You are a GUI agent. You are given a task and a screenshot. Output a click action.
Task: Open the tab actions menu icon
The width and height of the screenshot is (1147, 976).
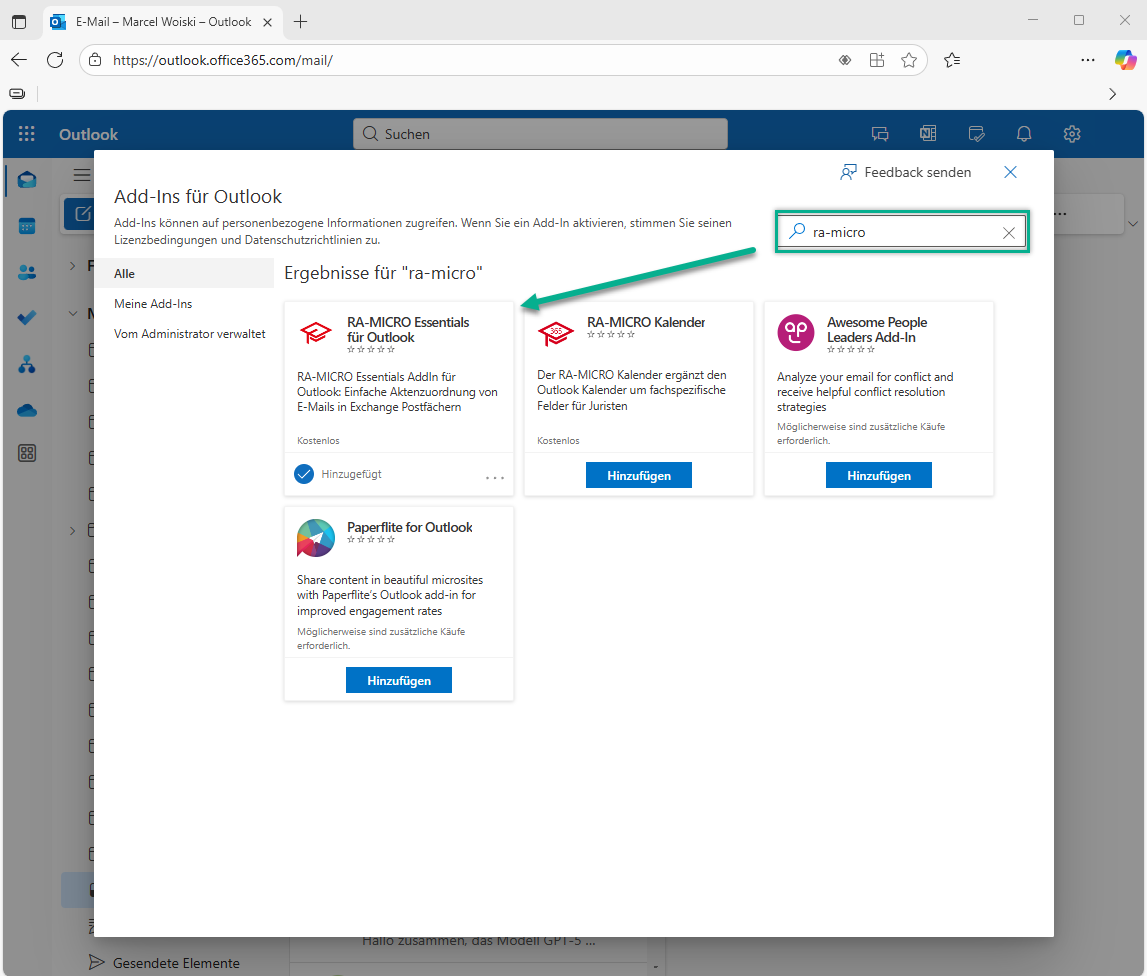(19, 21)
